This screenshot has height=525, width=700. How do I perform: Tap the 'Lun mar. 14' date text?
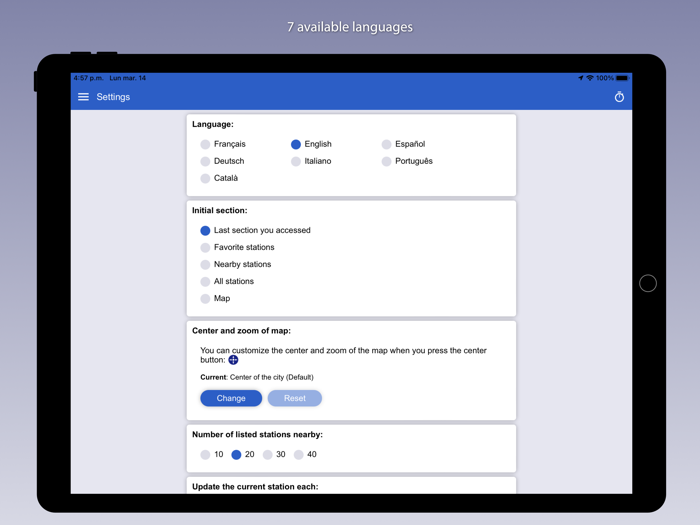(x=128, y=78)
